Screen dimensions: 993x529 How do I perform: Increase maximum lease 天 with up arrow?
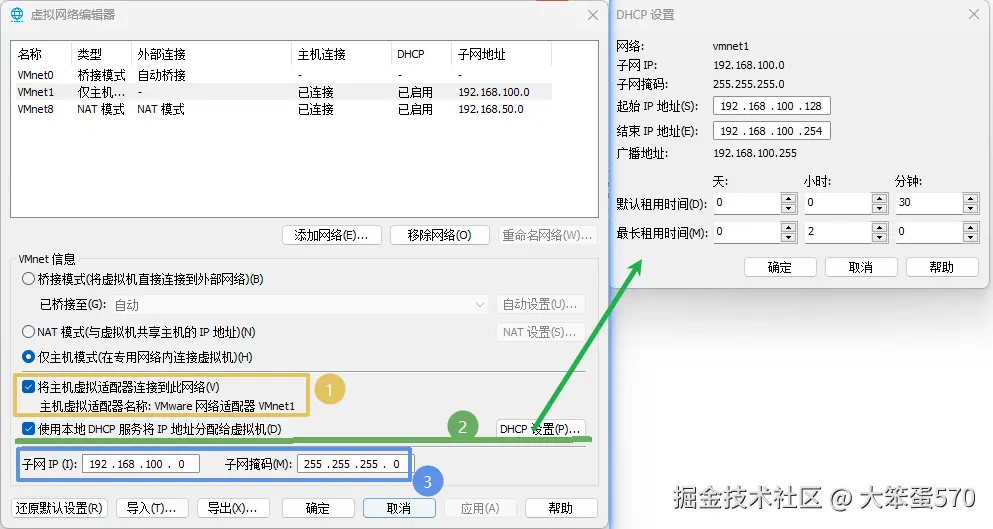point(788,227)
